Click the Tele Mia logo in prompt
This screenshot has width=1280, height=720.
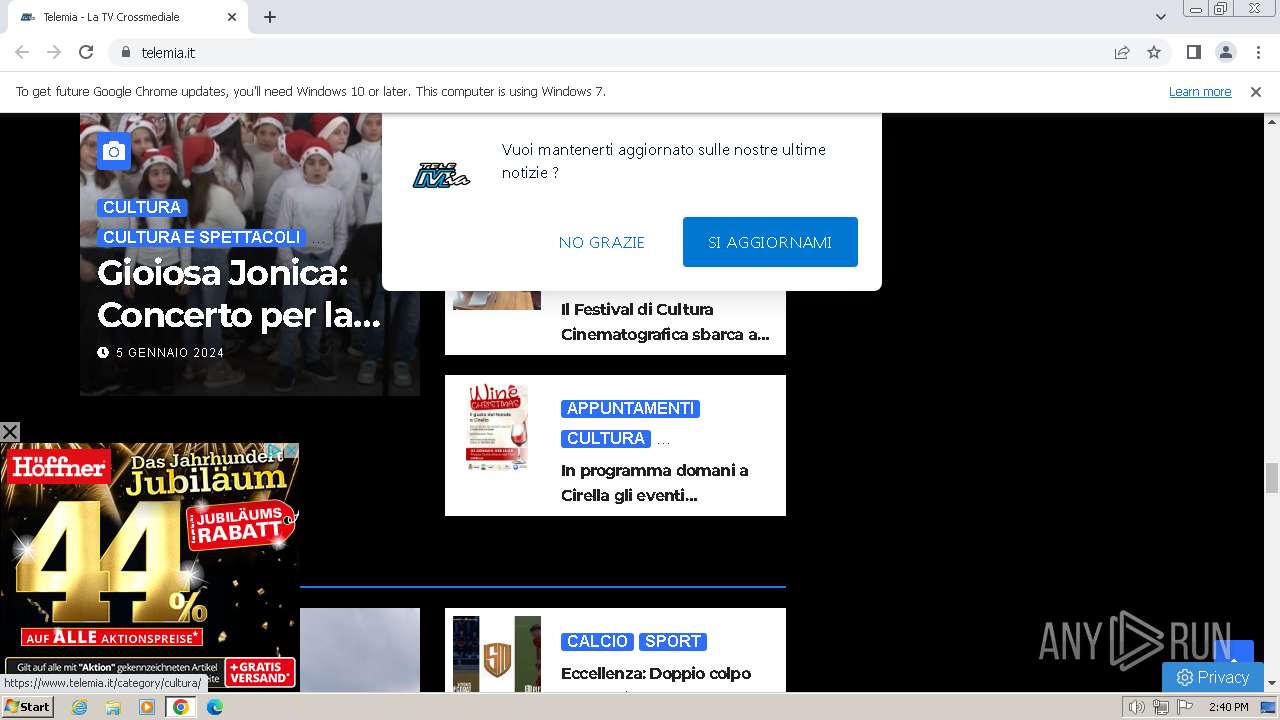441,175
